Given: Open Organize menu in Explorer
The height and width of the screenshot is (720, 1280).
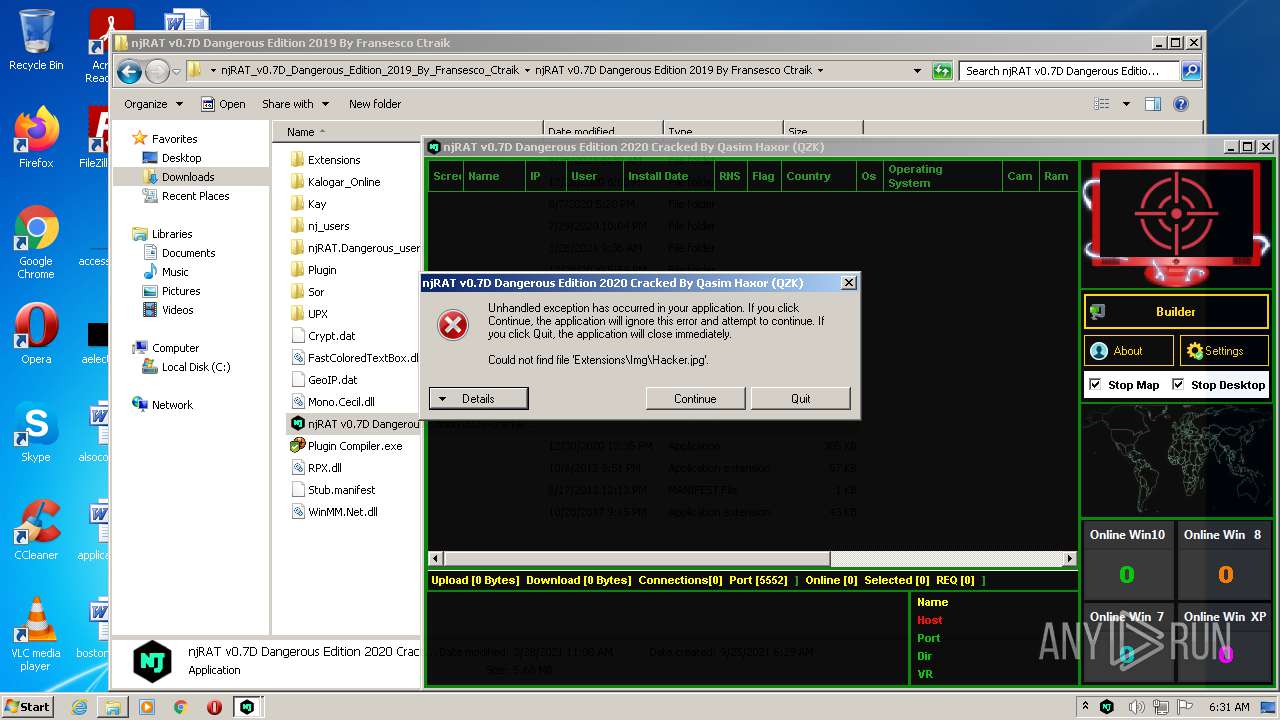Looking at the screenshot, I should [x=153, y=104].
